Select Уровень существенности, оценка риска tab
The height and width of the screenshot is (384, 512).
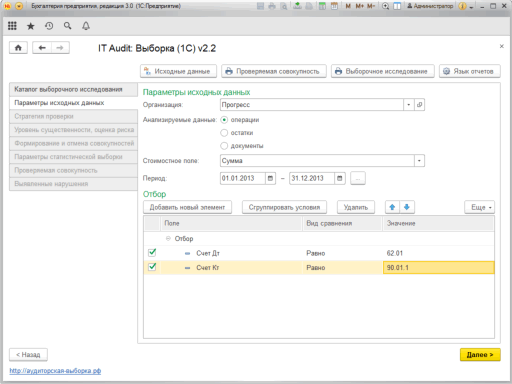point(73,130)
